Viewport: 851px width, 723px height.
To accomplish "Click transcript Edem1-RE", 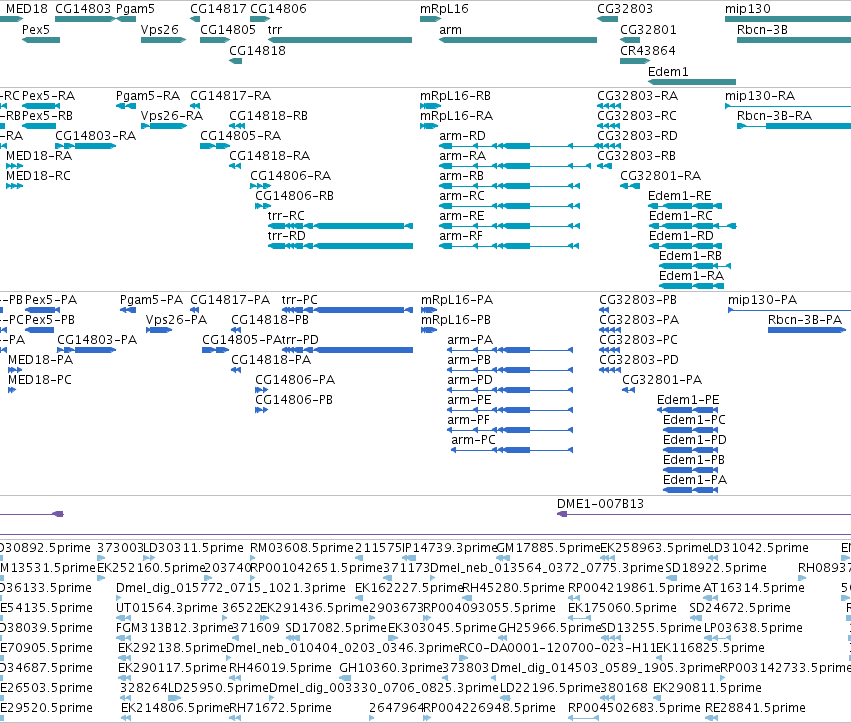I will [685, 206].
